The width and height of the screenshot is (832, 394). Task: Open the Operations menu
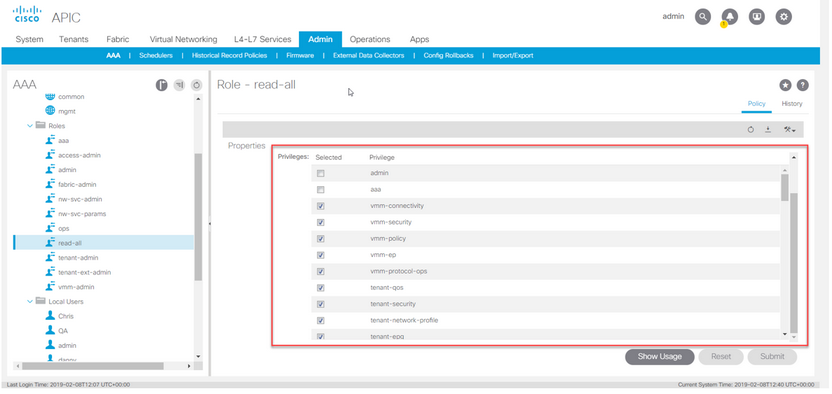coord(370,39)
